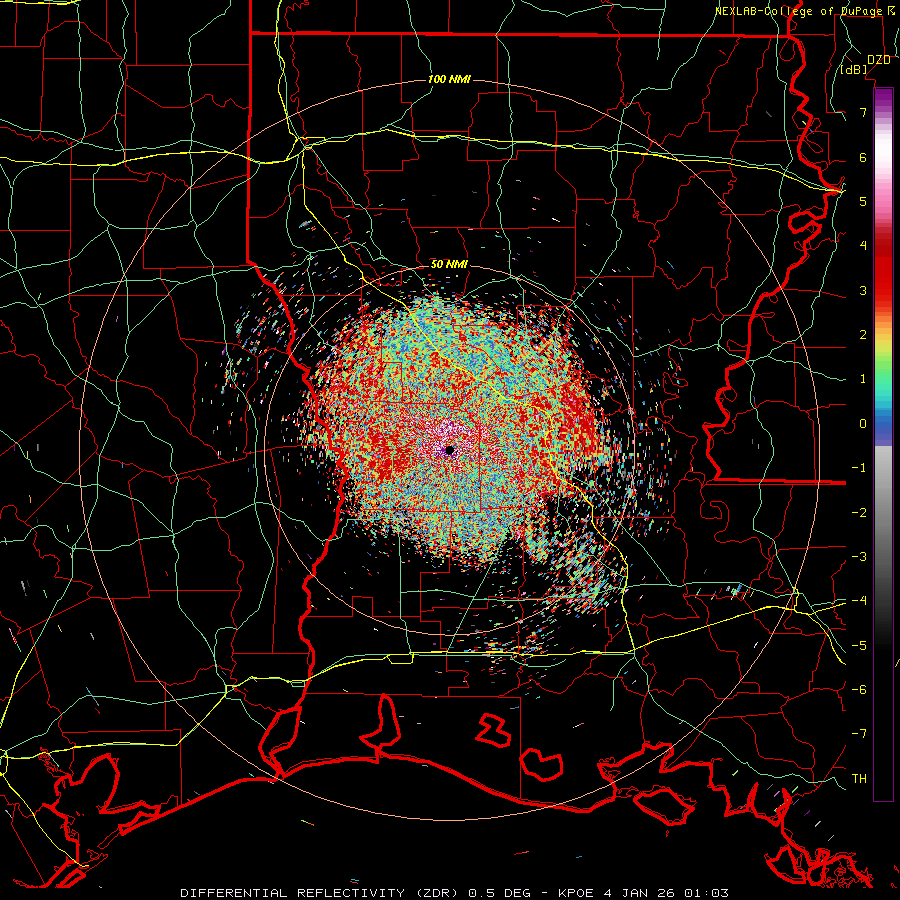Click the "KPOE" station identifier
The width and height of the screenshot is (900, 900).
[575, 893]
